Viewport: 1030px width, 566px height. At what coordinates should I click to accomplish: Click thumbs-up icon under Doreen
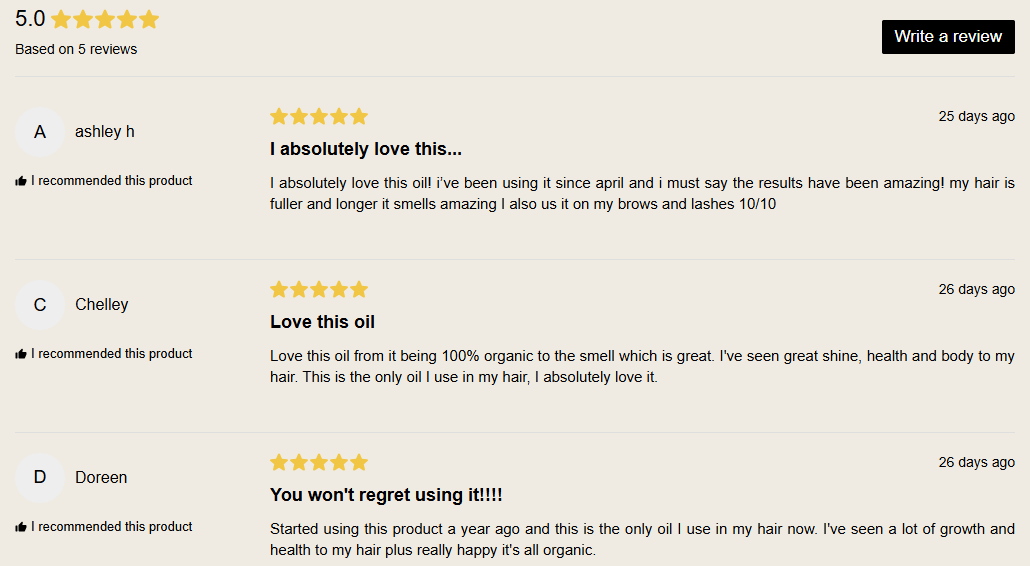click(x=21, y=528)
